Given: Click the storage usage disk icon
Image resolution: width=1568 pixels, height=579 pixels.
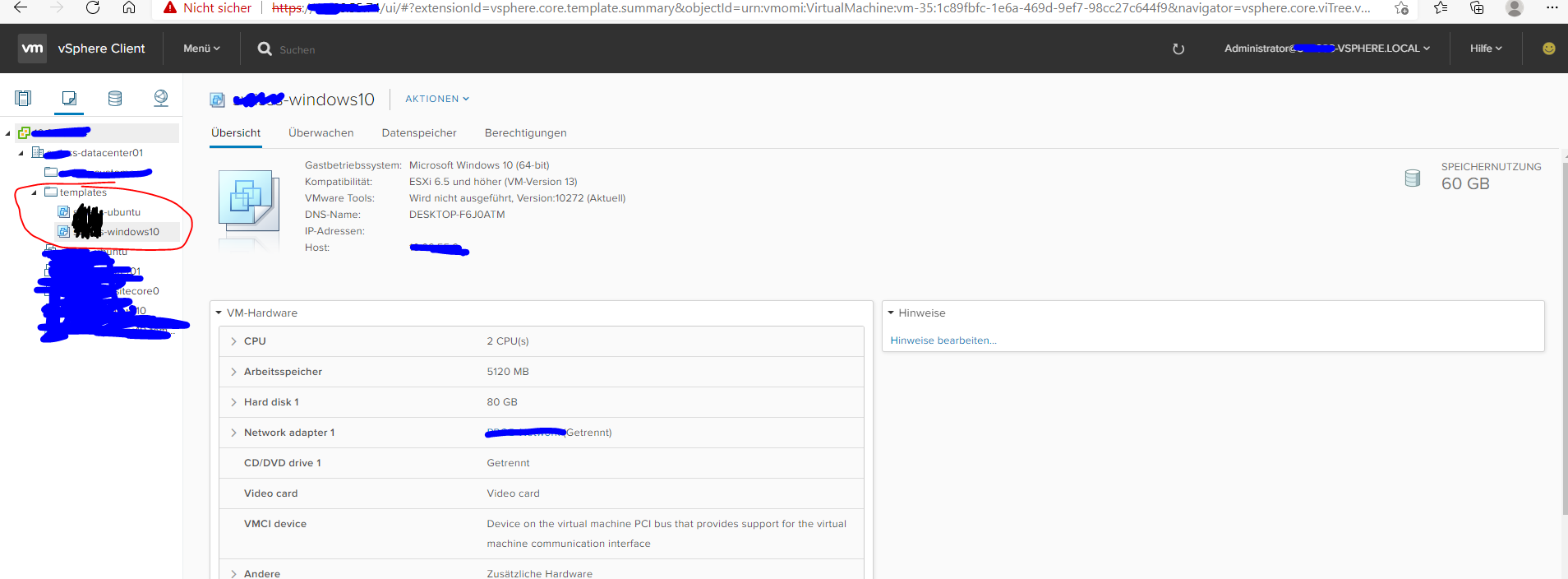Looking at the screenshot, I should coord(1412,178).
